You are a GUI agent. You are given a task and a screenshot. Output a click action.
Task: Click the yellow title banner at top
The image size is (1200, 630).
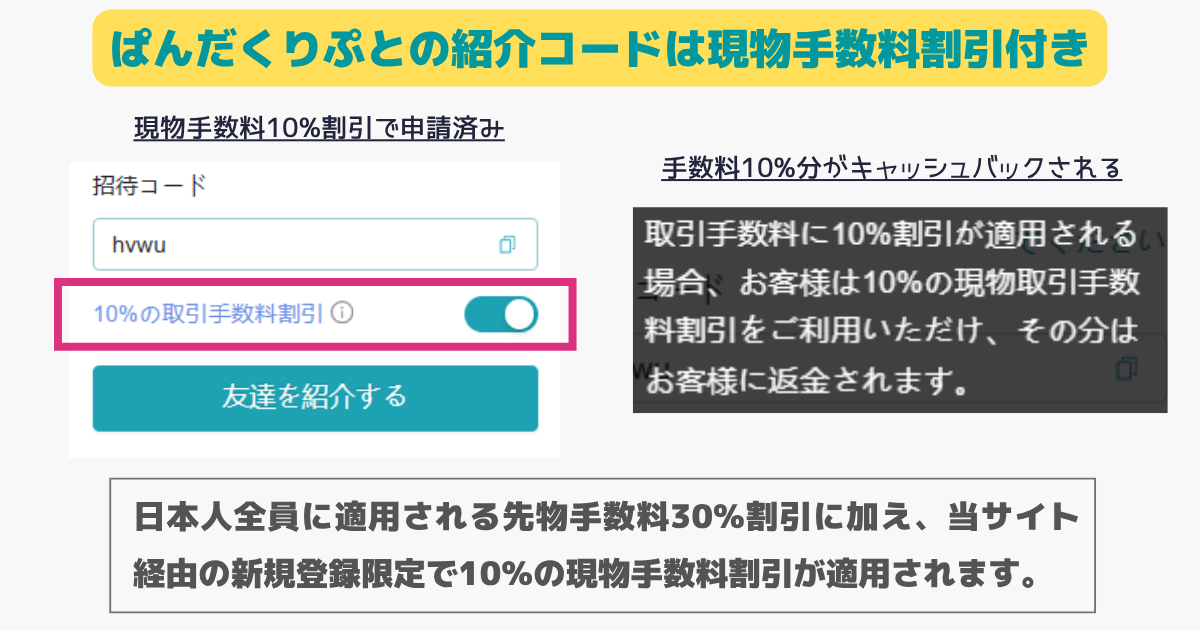click(600, 48)
